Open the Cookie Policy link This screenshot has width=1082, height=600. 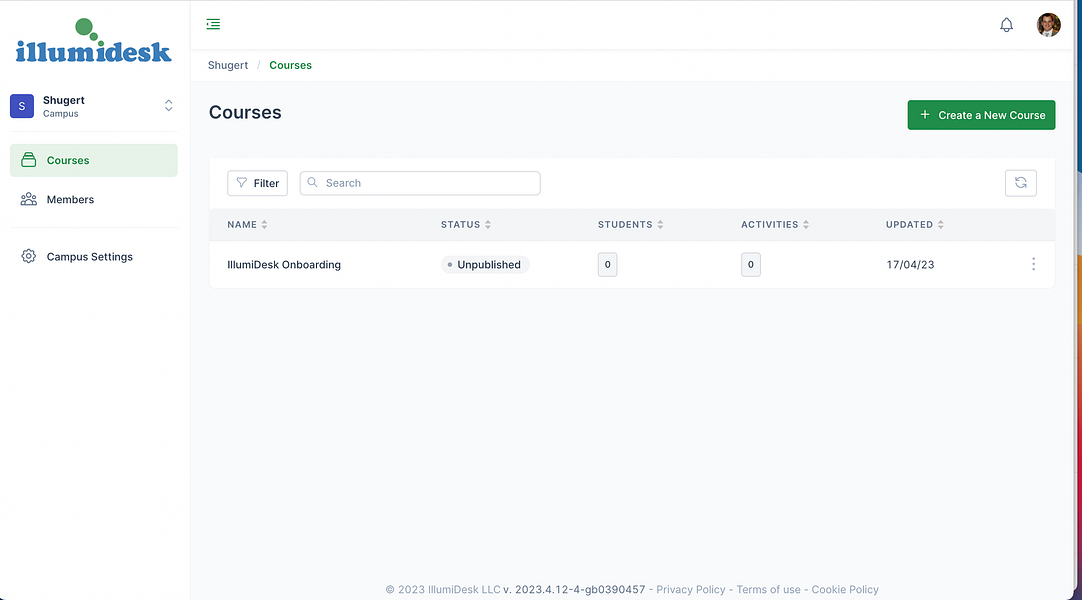pyautogui.click(x=845, y=590)
